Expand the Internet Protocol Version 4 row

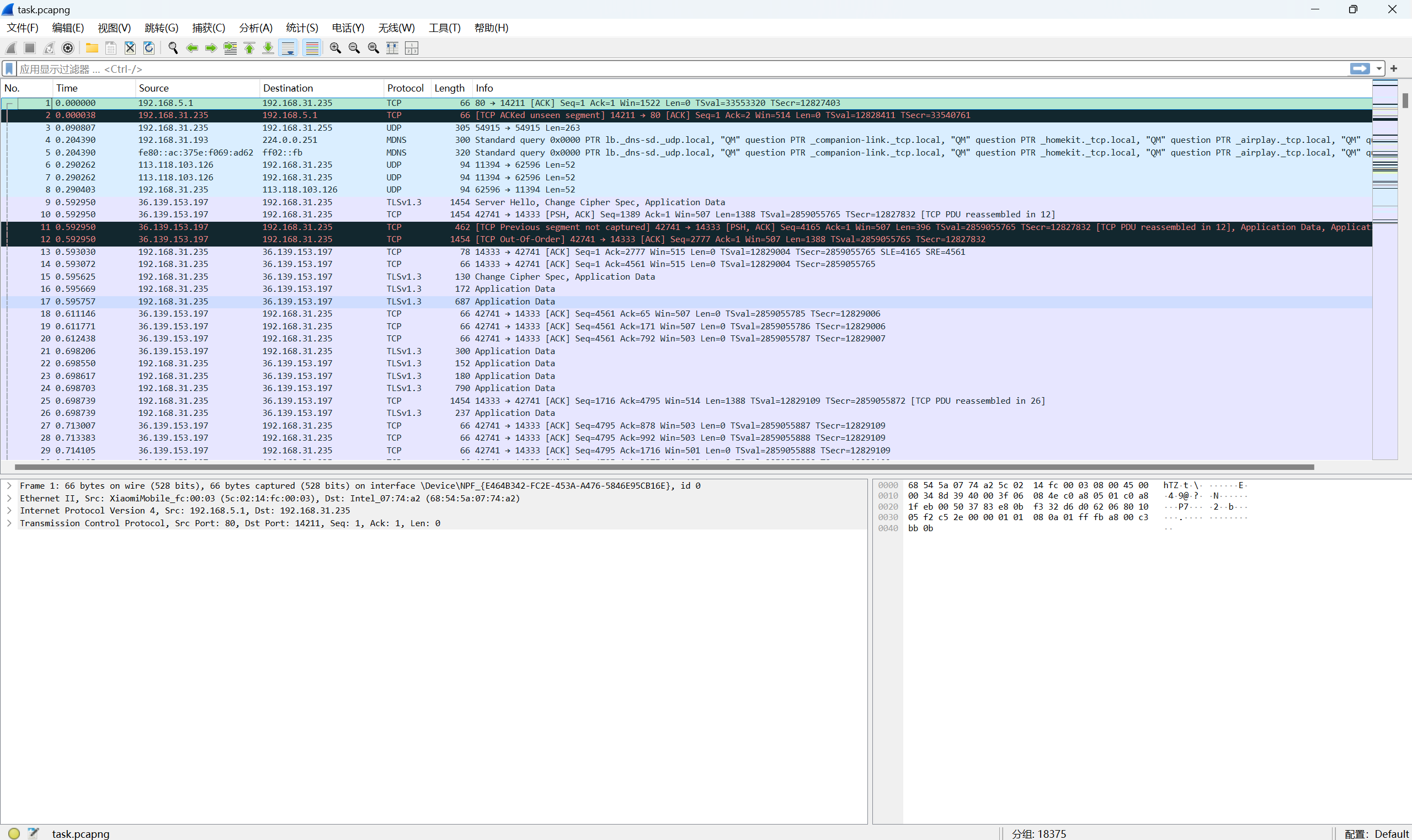[9, 511]
